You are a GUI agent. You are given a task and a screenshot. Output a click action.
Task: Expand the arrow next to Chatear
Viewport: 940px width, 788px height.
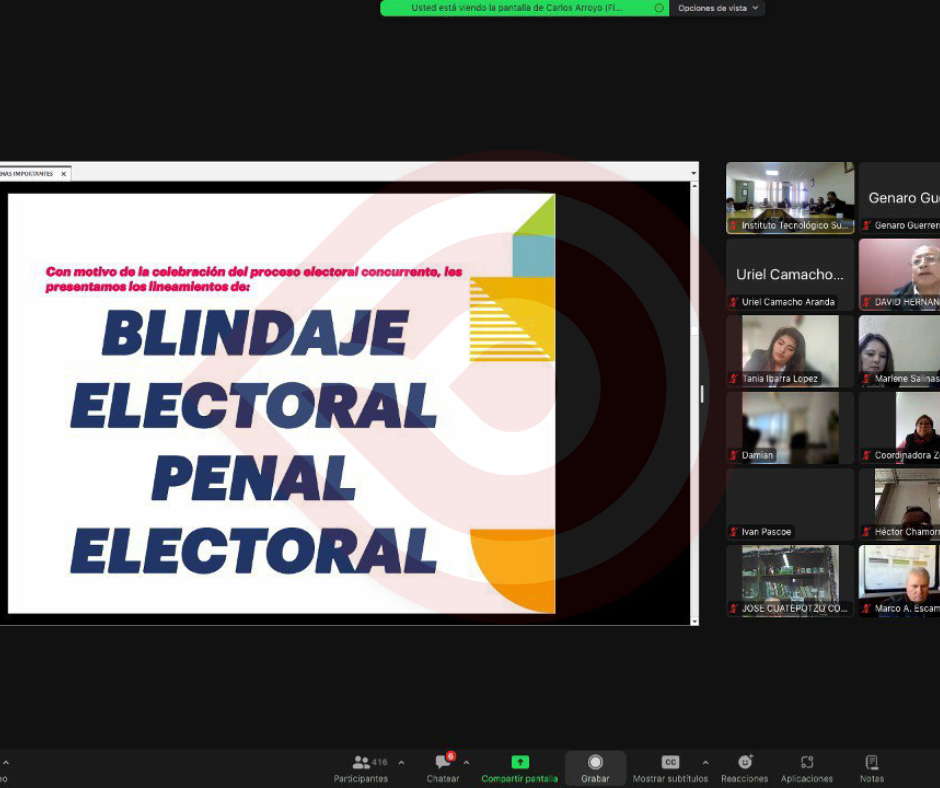point(466,762)
